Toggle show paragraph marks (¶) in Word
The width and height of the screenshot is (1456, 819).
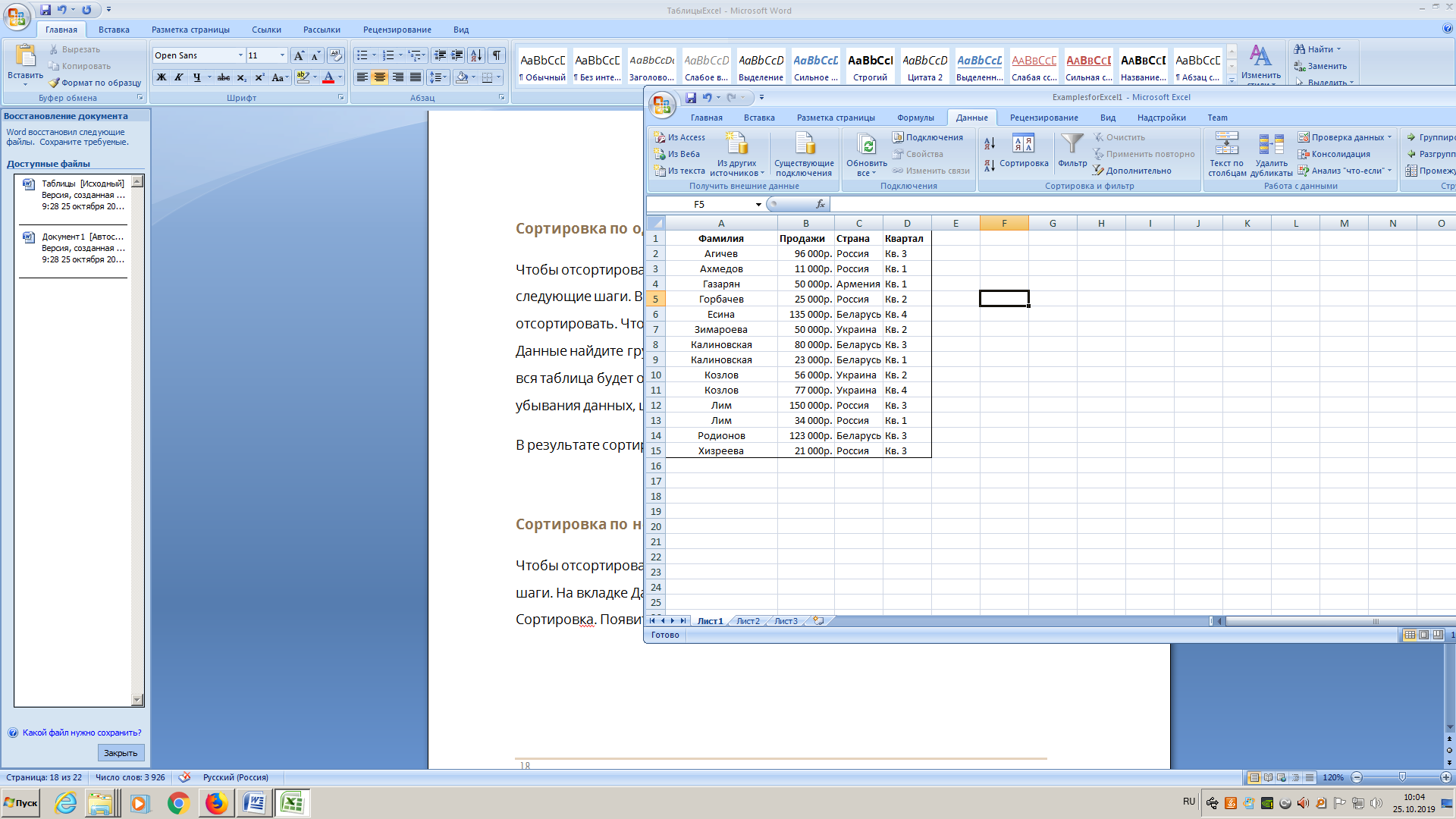point(496,55)
